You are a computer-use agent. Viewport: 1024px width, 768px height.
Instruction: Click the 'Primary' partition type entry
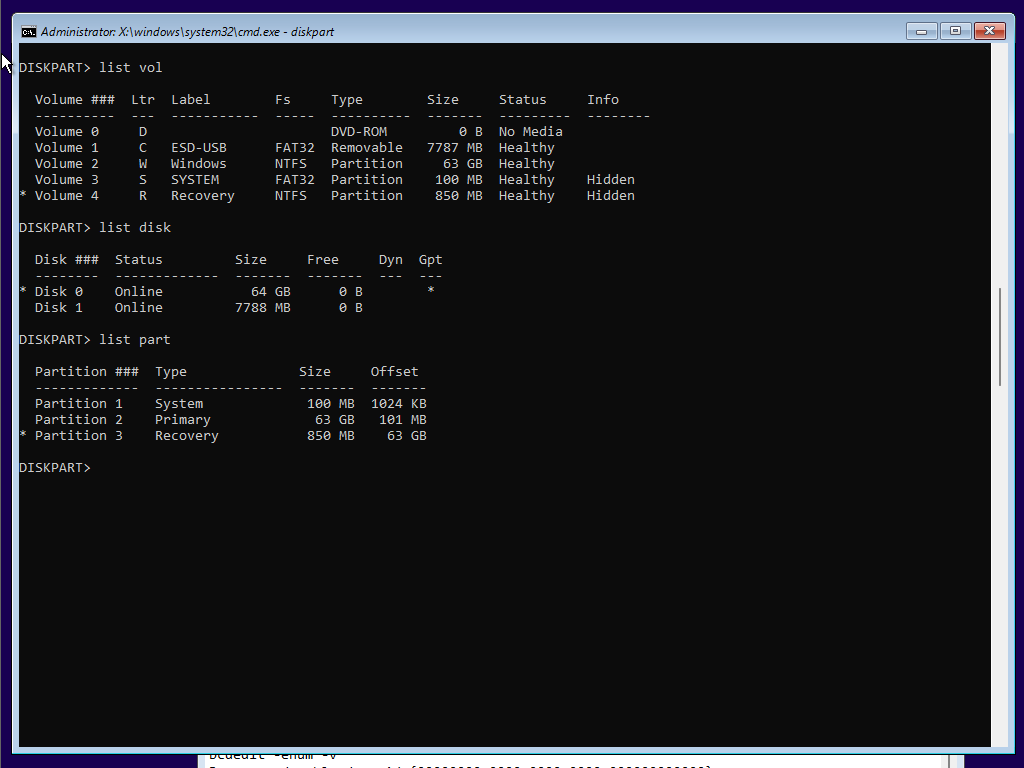pos(183,420)
